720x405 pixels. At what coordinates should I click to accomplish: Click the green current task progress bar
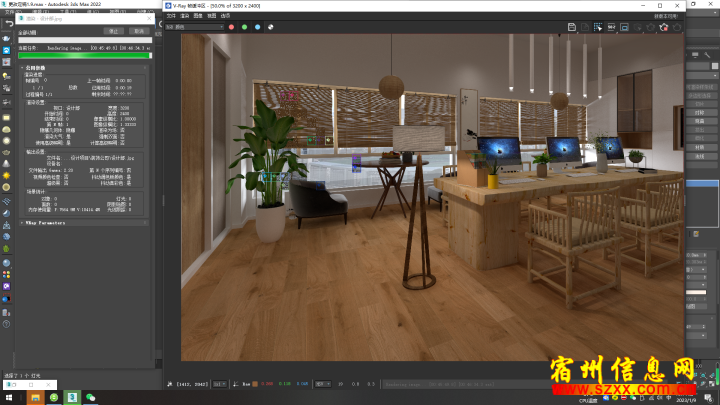click(x=85, y=56)
